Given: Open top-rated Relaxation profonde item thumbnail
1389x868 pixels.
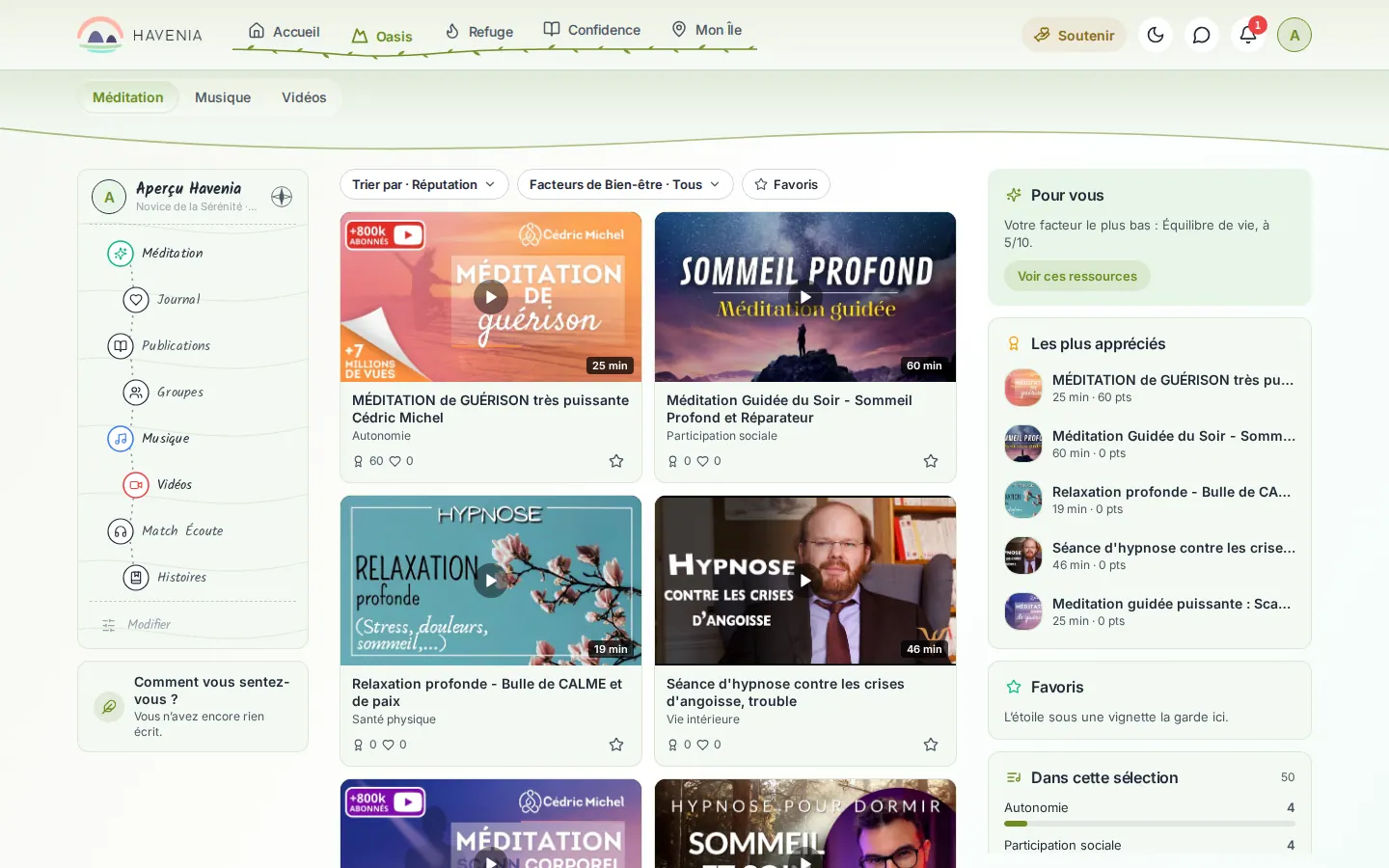Looking at the screenshot, I should (x=1023, y=500).
